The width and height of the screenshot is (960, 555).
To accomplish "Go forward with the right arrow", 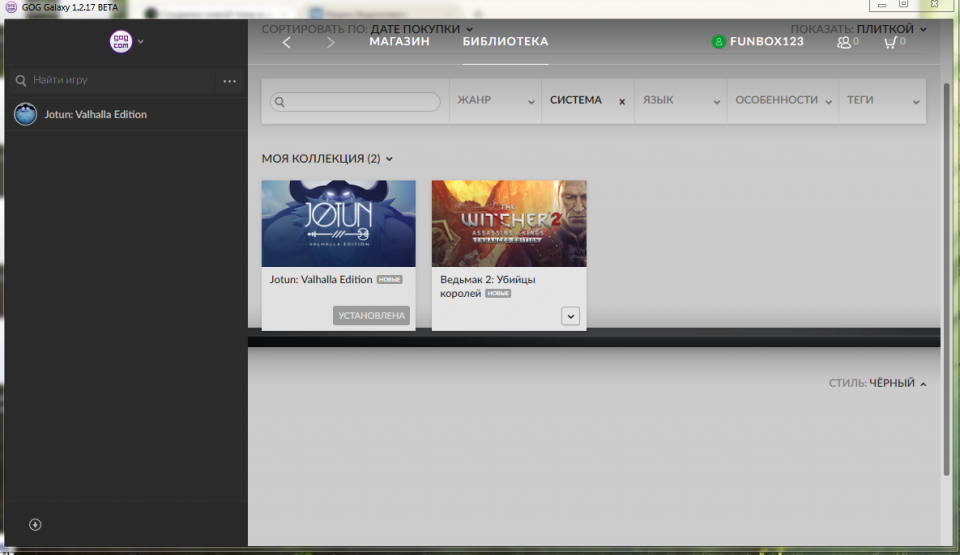I will coord(331,42).
